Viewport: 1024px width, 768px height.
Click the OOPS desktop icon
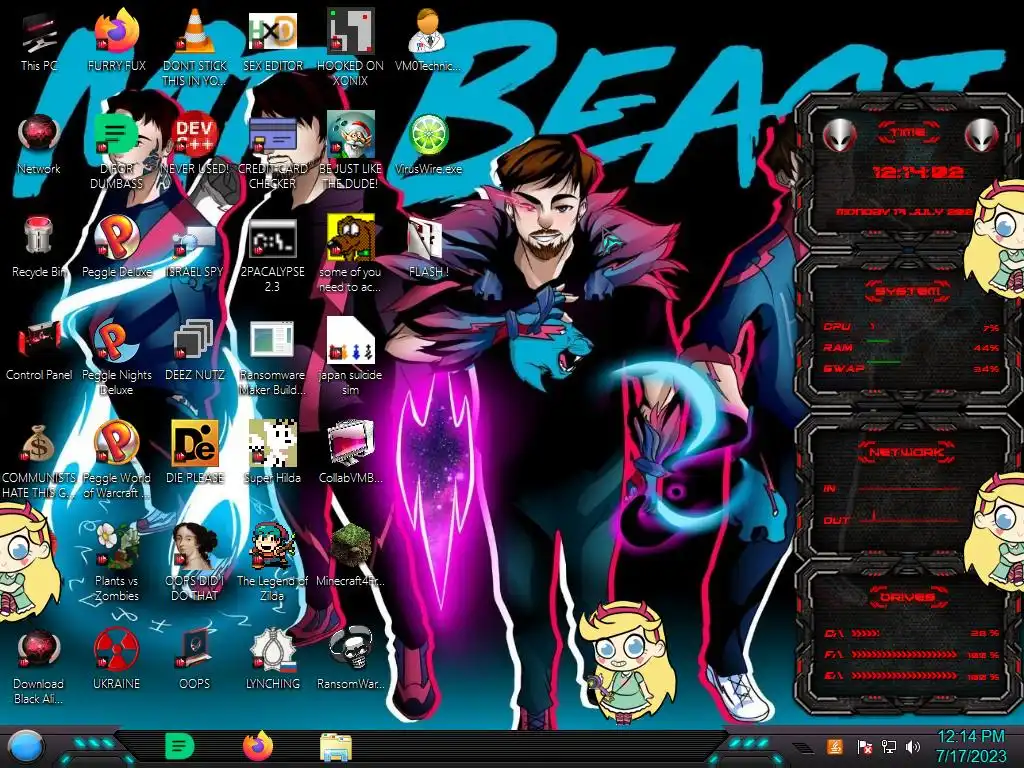pos(195,648)
